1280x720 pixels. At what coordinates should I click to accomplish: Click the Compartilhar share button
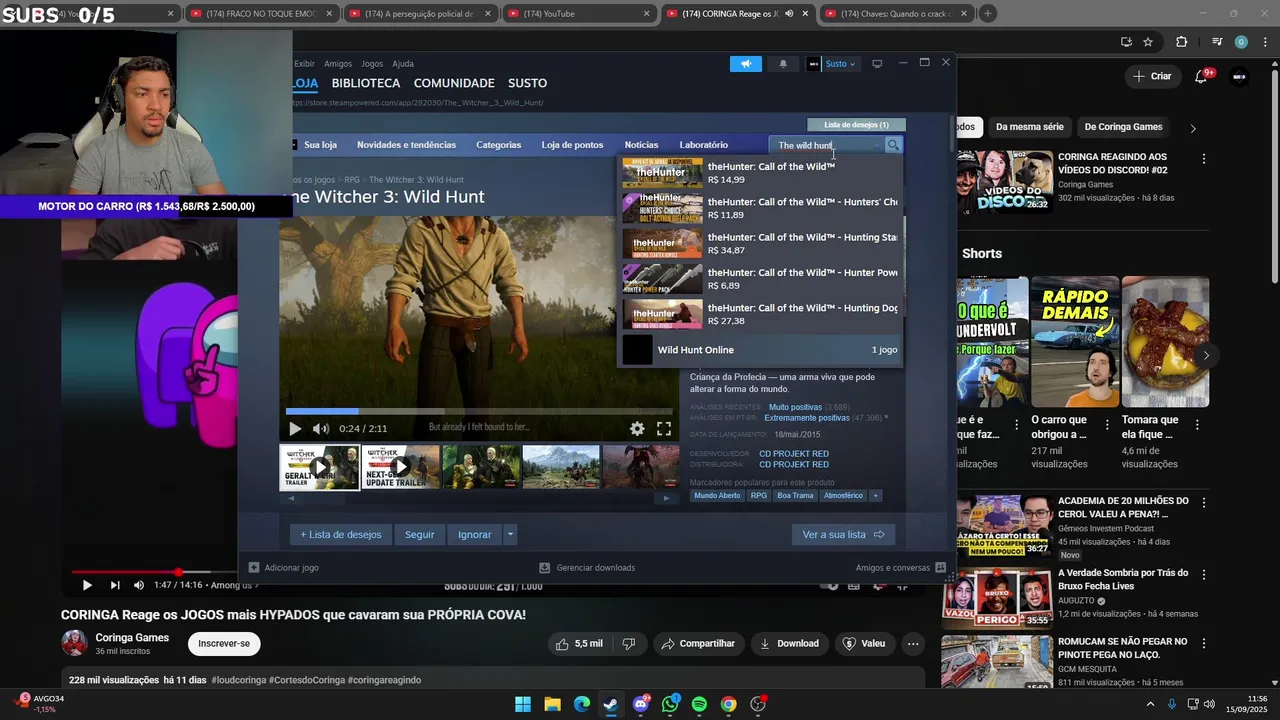click(698, 644)
